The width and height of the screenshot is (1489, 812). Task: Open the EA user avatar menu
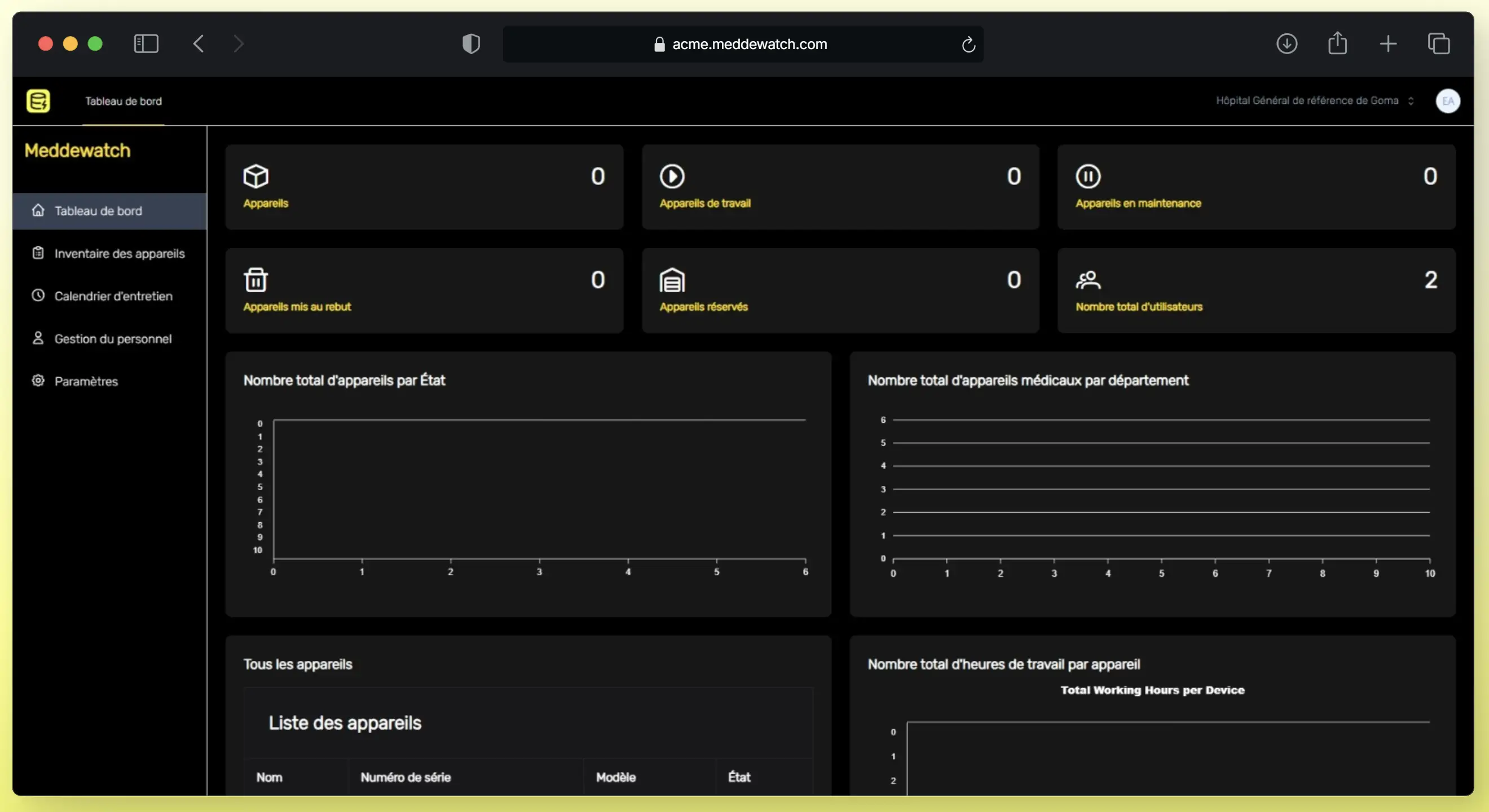click(1447, 101)
